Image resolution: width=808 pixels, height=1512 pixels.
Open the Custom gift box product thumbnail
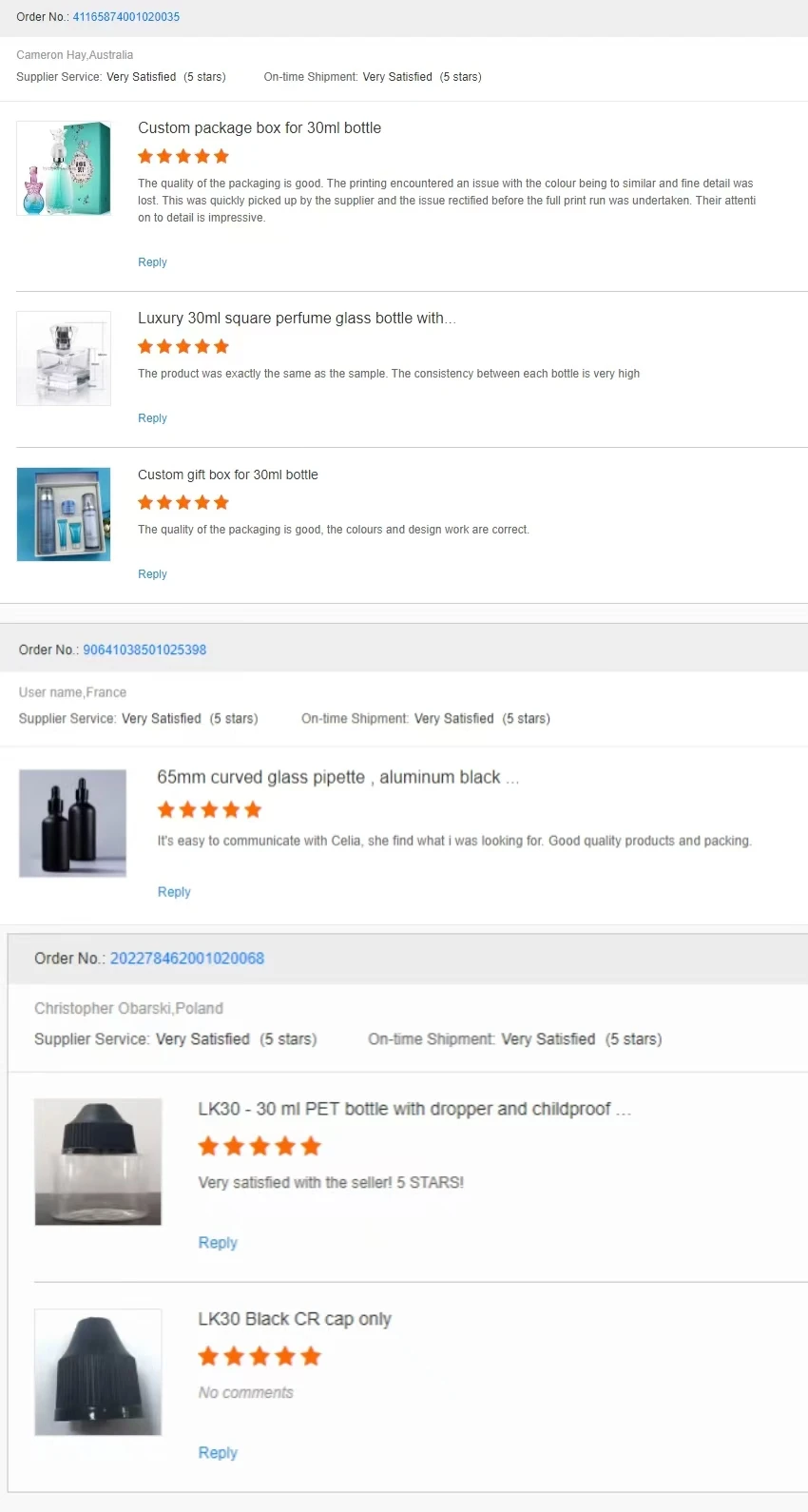coord(64,514)
